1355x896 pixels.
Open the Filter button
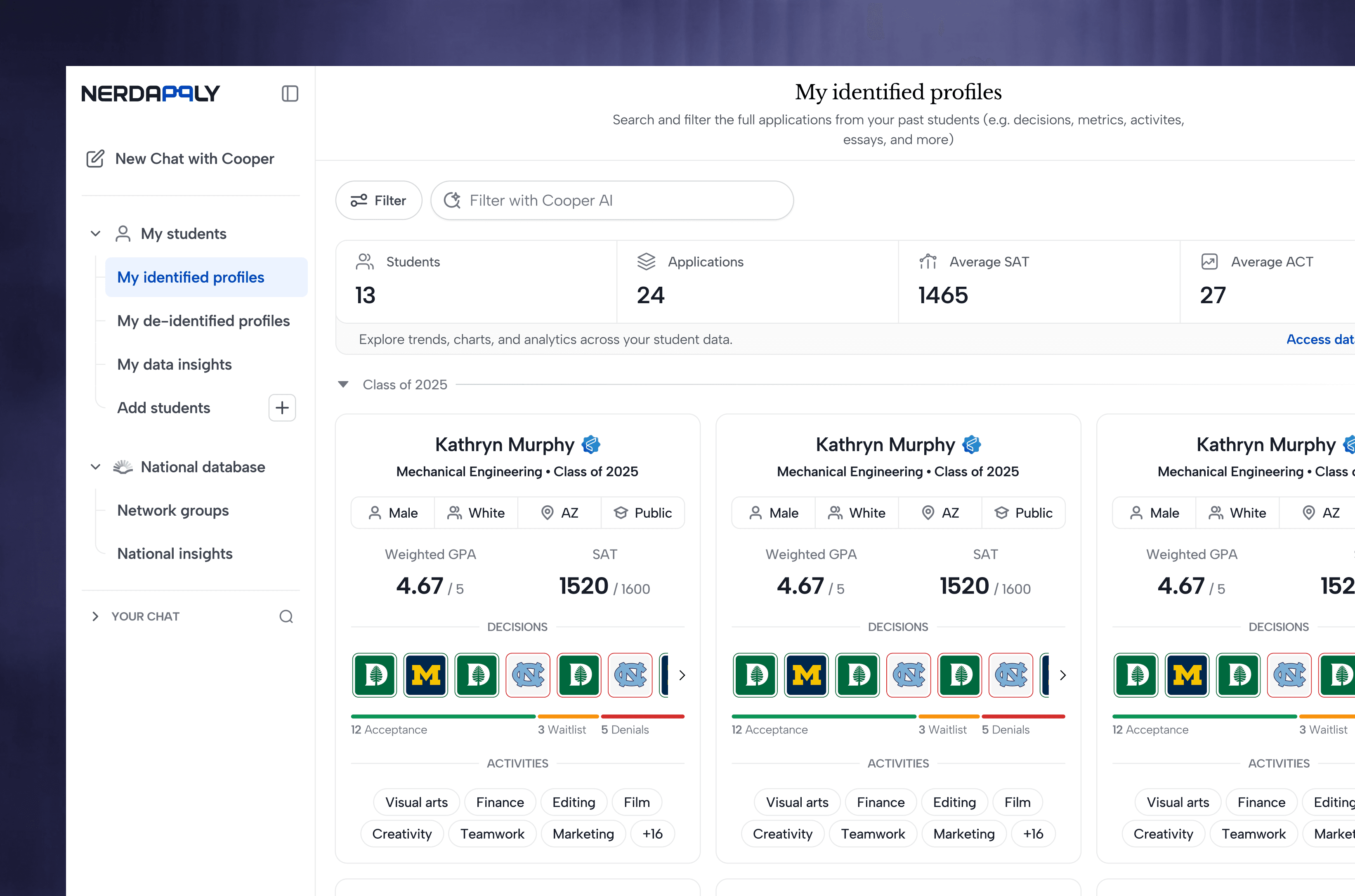pyautogui.click(x=378, y=200)
